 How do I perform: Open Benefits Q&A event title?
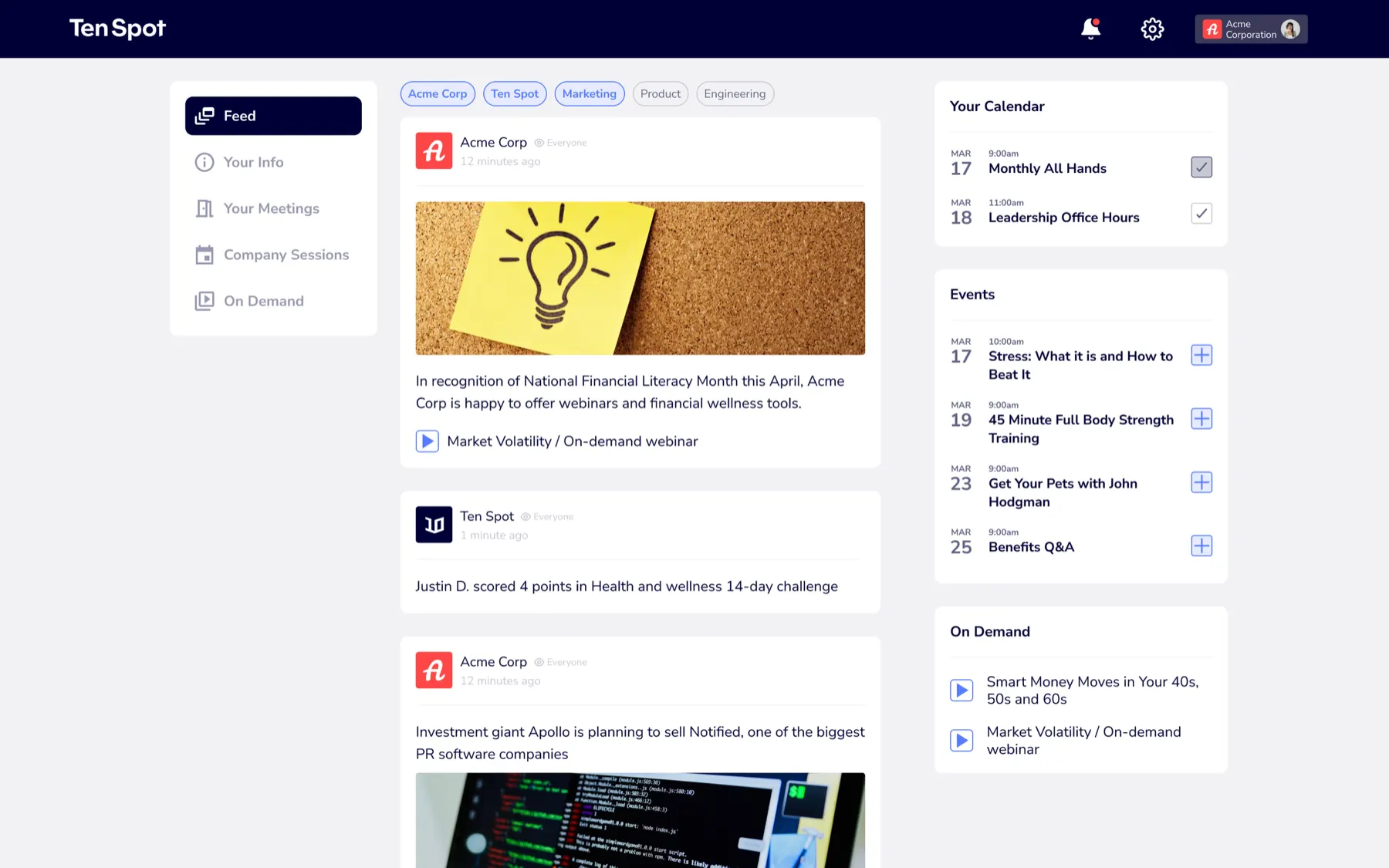pyautogui.click(x=1031, y=547)
